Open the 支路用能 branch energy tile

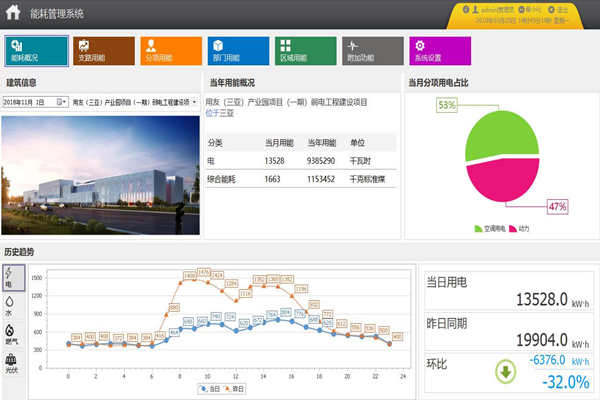click(105, 50)
